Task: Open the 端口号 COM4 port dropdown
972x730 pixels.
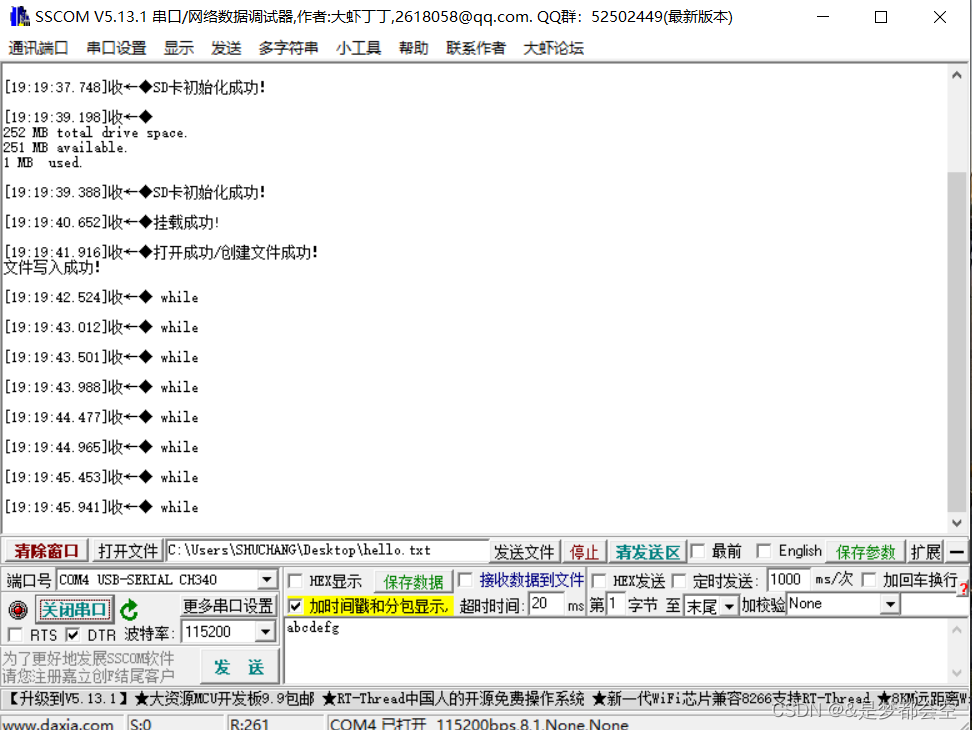Action: [x=266, y=578]
